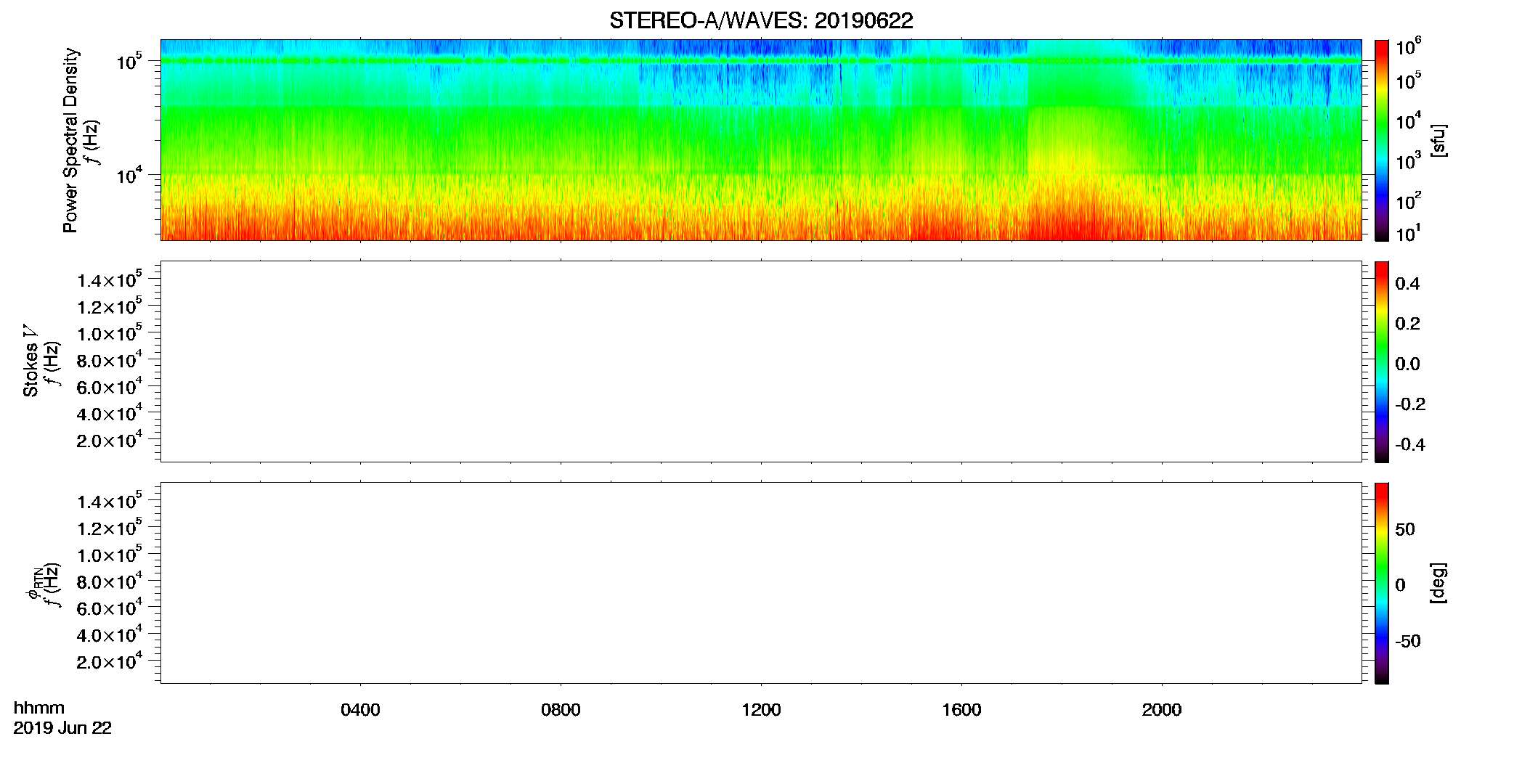The image size is (1522, 784).
Task: Select the 0.2 tick on Stokes V color bar
Action: tap(1407, 324)
